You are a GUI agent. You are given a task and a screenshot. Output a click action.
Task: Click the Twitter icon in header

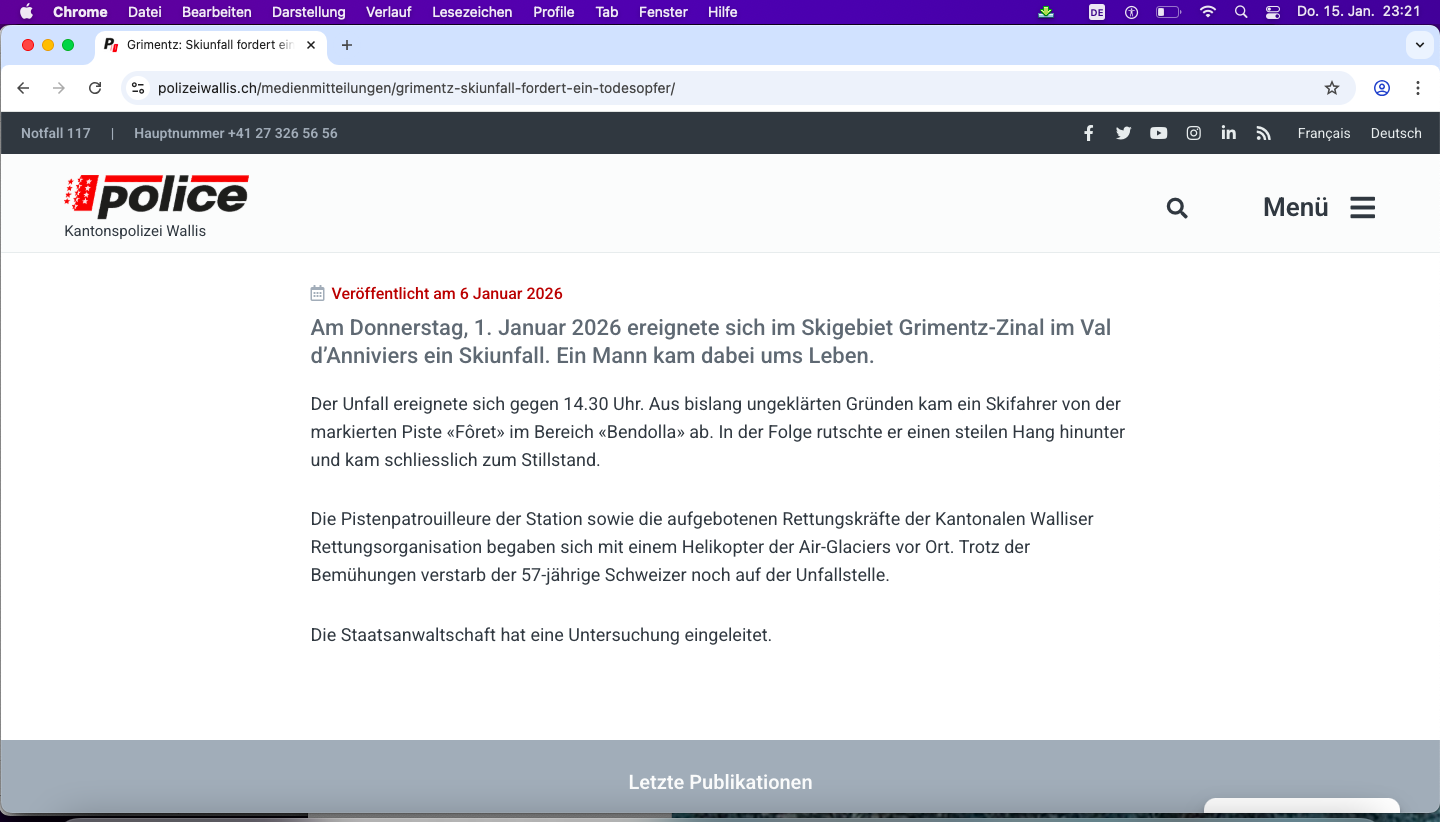(x=1123, y=133)
